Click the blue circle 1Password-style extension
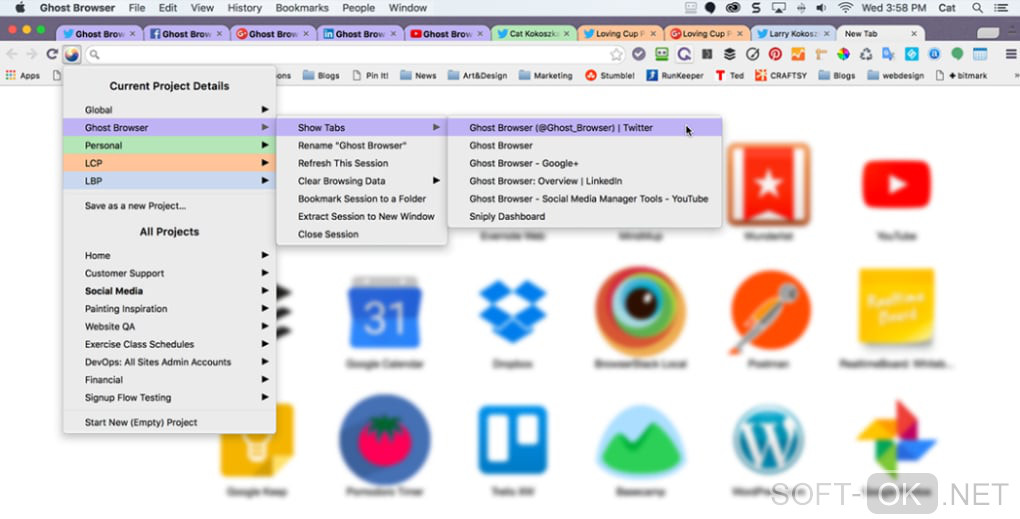This screenshot has height=519, width=1020. click(934, 54)
